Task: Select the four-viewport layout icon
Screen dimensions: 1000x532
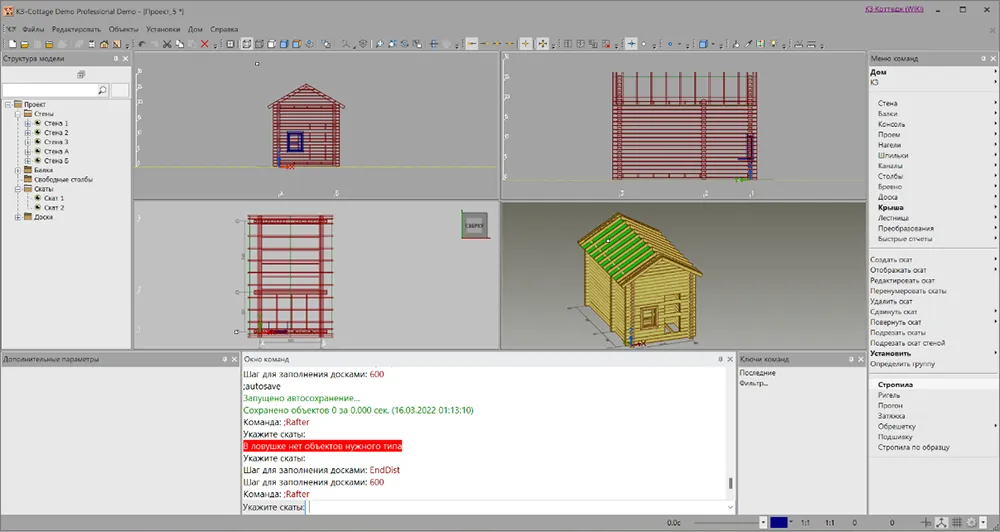Action: (x=230, y=44)
